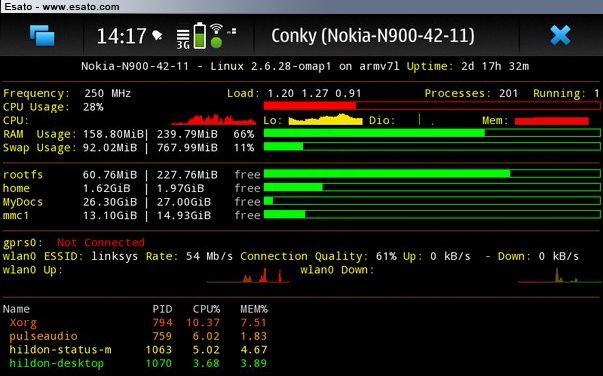Click the Conky window title
The width and height of the screenshot is (603, 376).
click(x=373, y=36)
